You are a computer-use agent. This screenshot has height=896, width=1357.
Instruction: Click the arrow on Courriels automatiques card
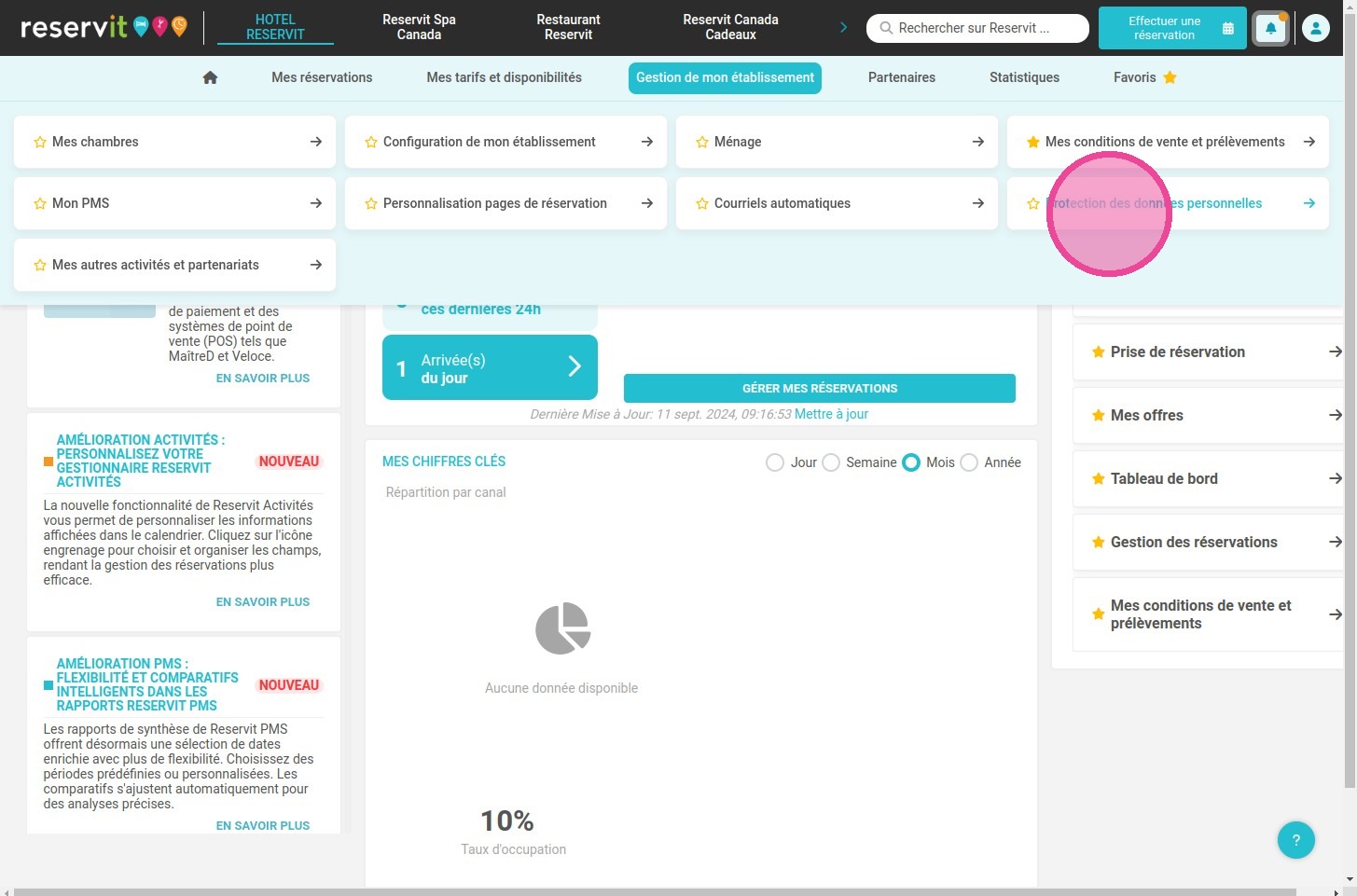click(978, 203)
